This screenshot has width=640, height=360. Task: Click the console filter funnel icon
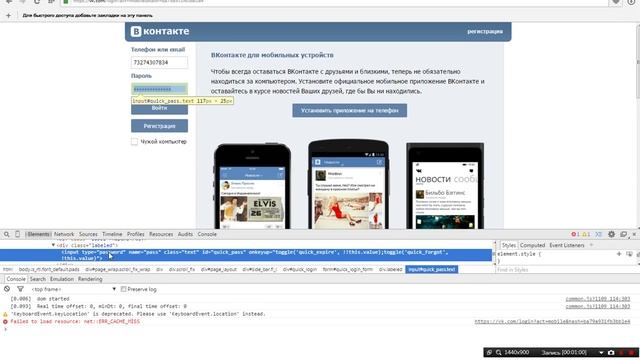click(x=20, y=289)
